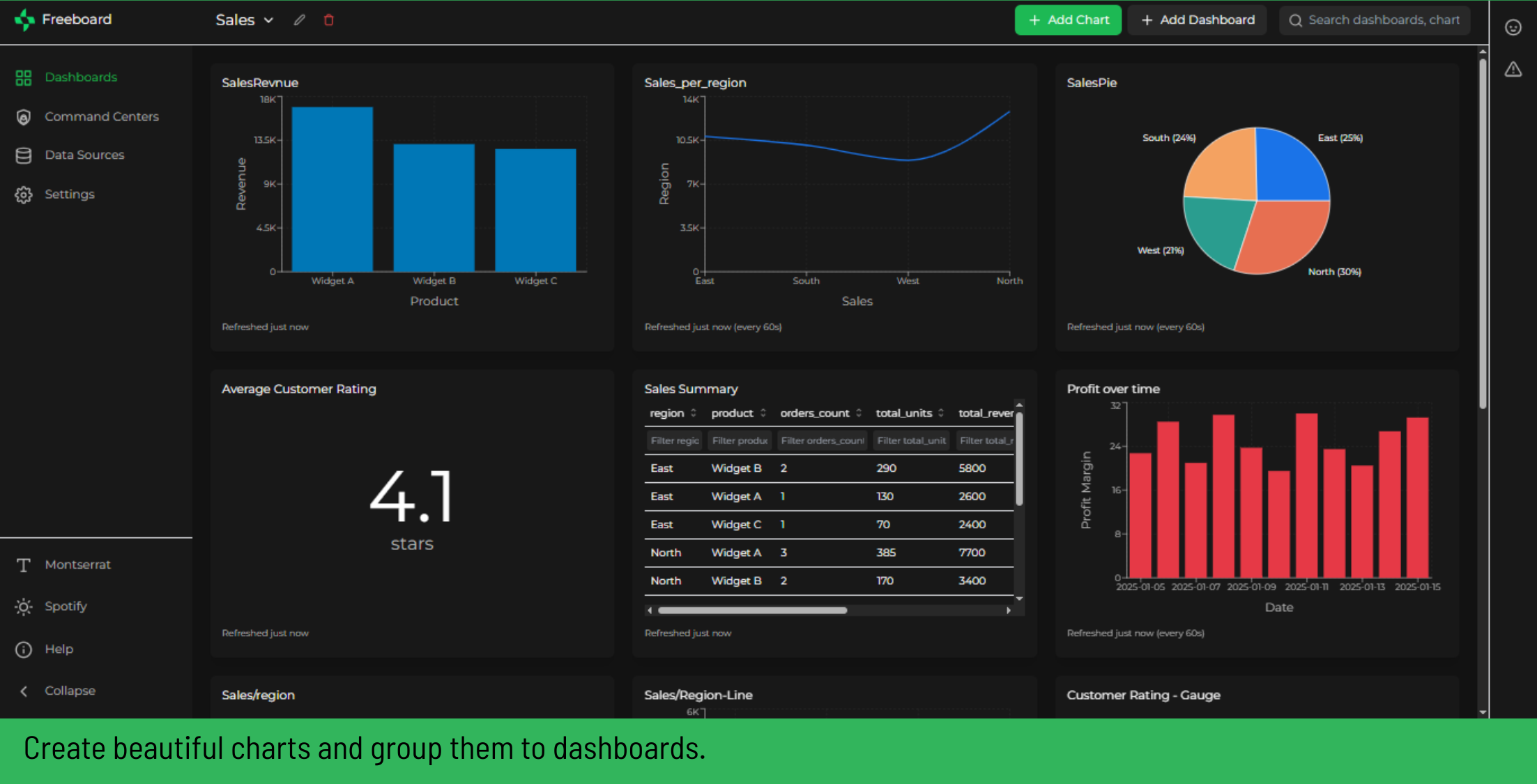The height and width of the screenshot is (784, 1537).
Task: Edit the Sales dashboard name with pencil icon
Action: pos(299,20)
